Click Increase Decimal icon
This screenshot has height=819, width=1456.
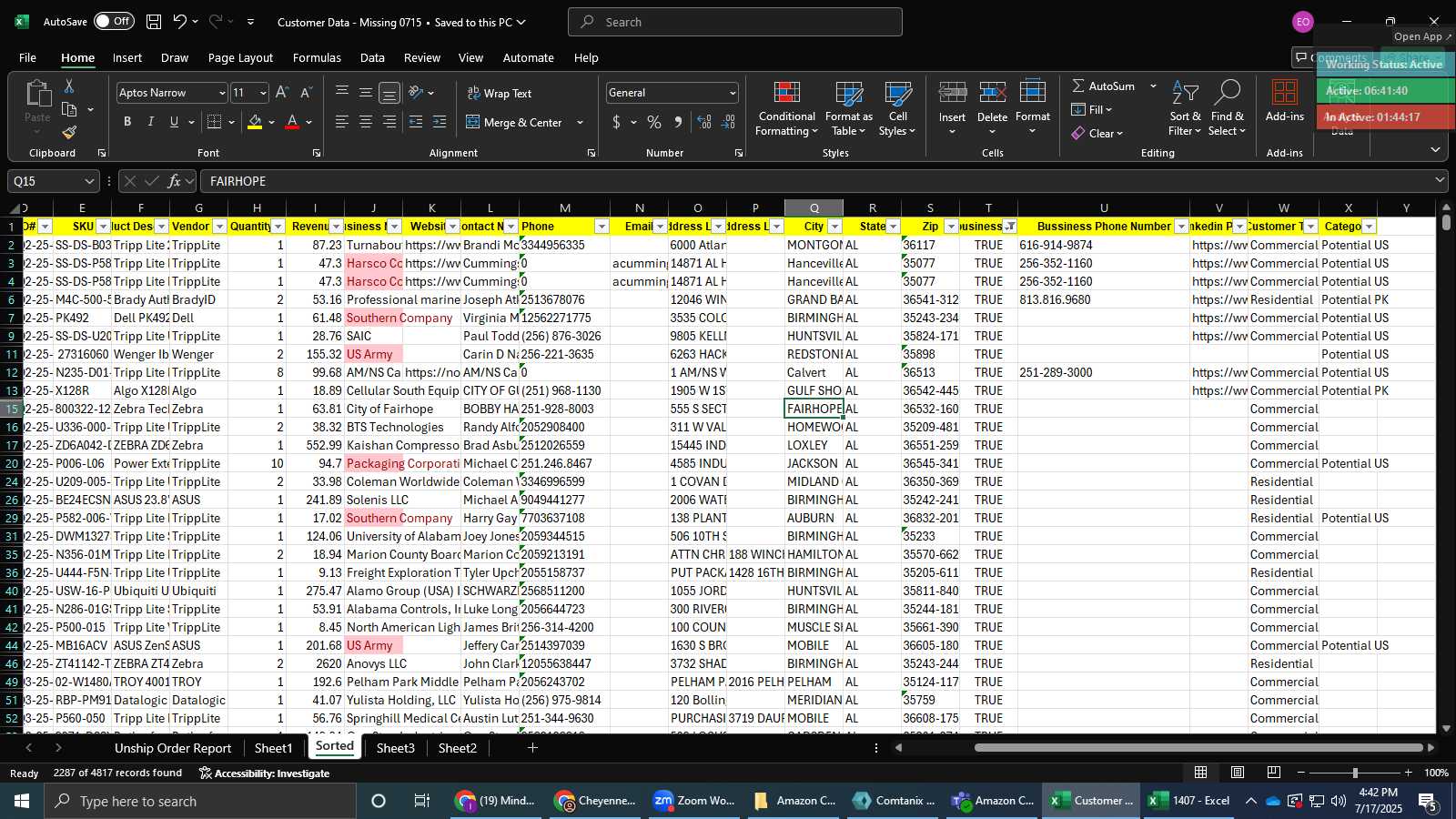[704, 122]
